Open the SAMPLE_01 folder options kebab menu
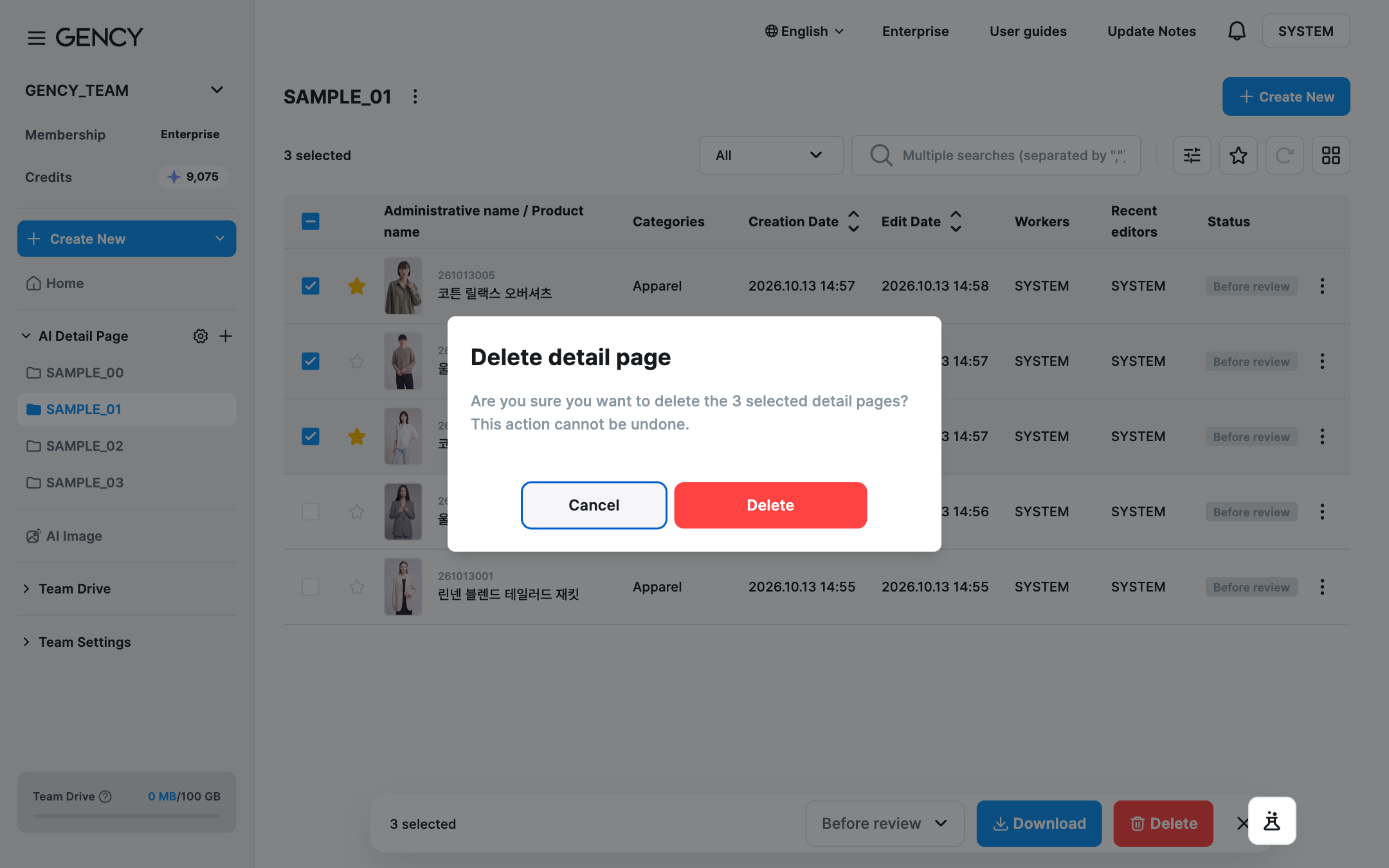 pyautogui.click(x=415, y=96)
